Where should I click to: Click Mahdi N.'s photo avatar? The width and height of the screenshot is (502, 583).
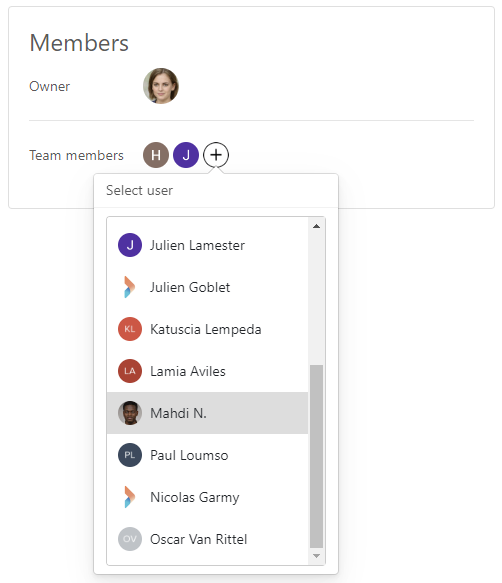point(130,413)
